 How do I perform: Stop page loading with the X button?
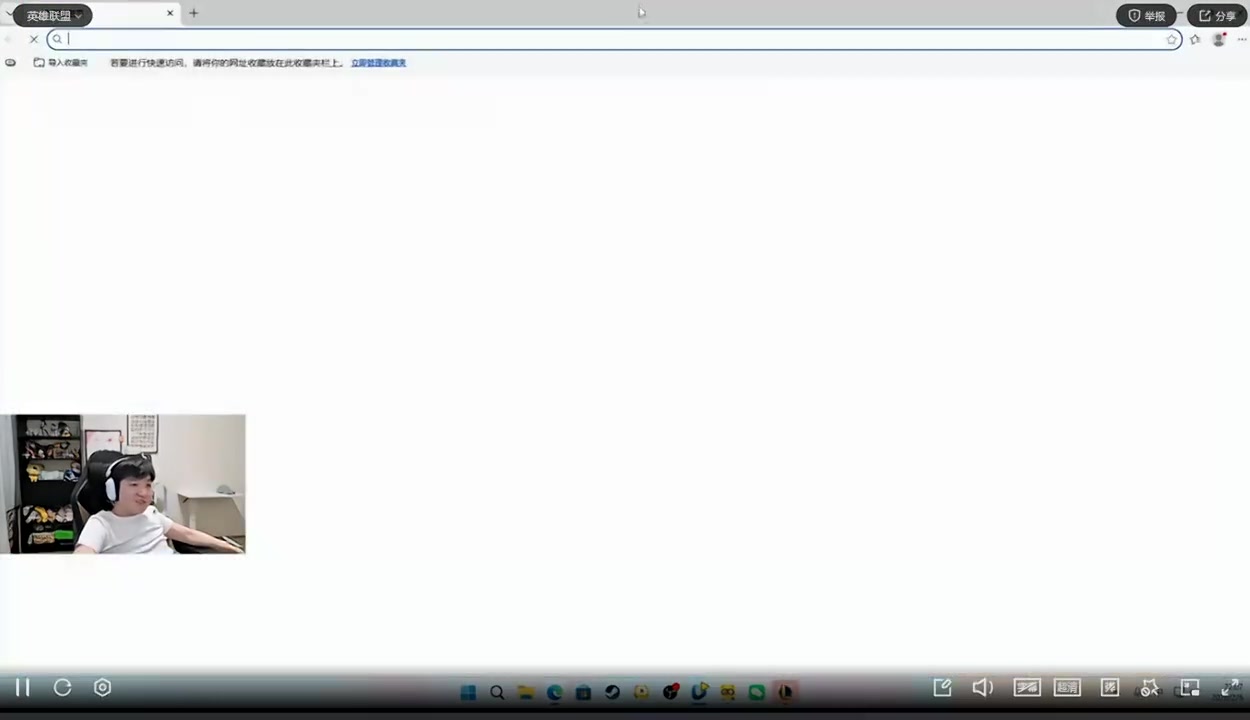coord(33,39)
